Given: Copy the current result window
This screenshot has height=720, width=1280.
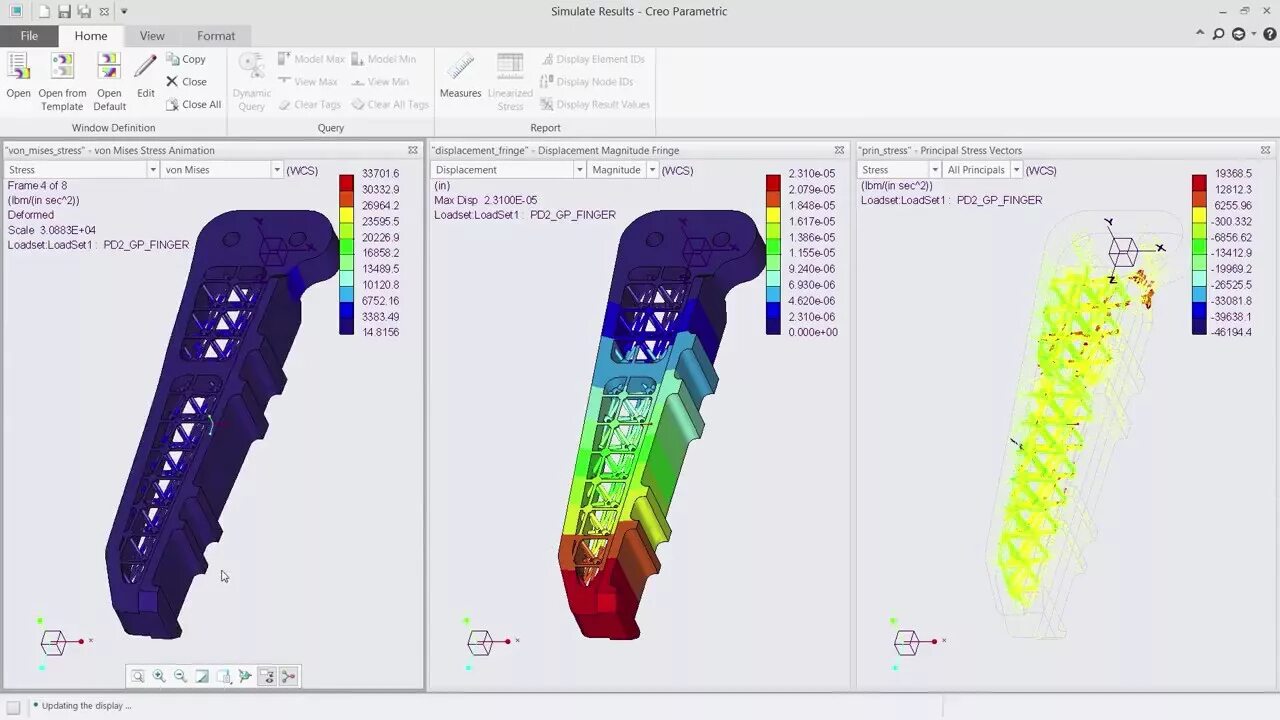Looking at the screenshot, I should coord(186,59).
